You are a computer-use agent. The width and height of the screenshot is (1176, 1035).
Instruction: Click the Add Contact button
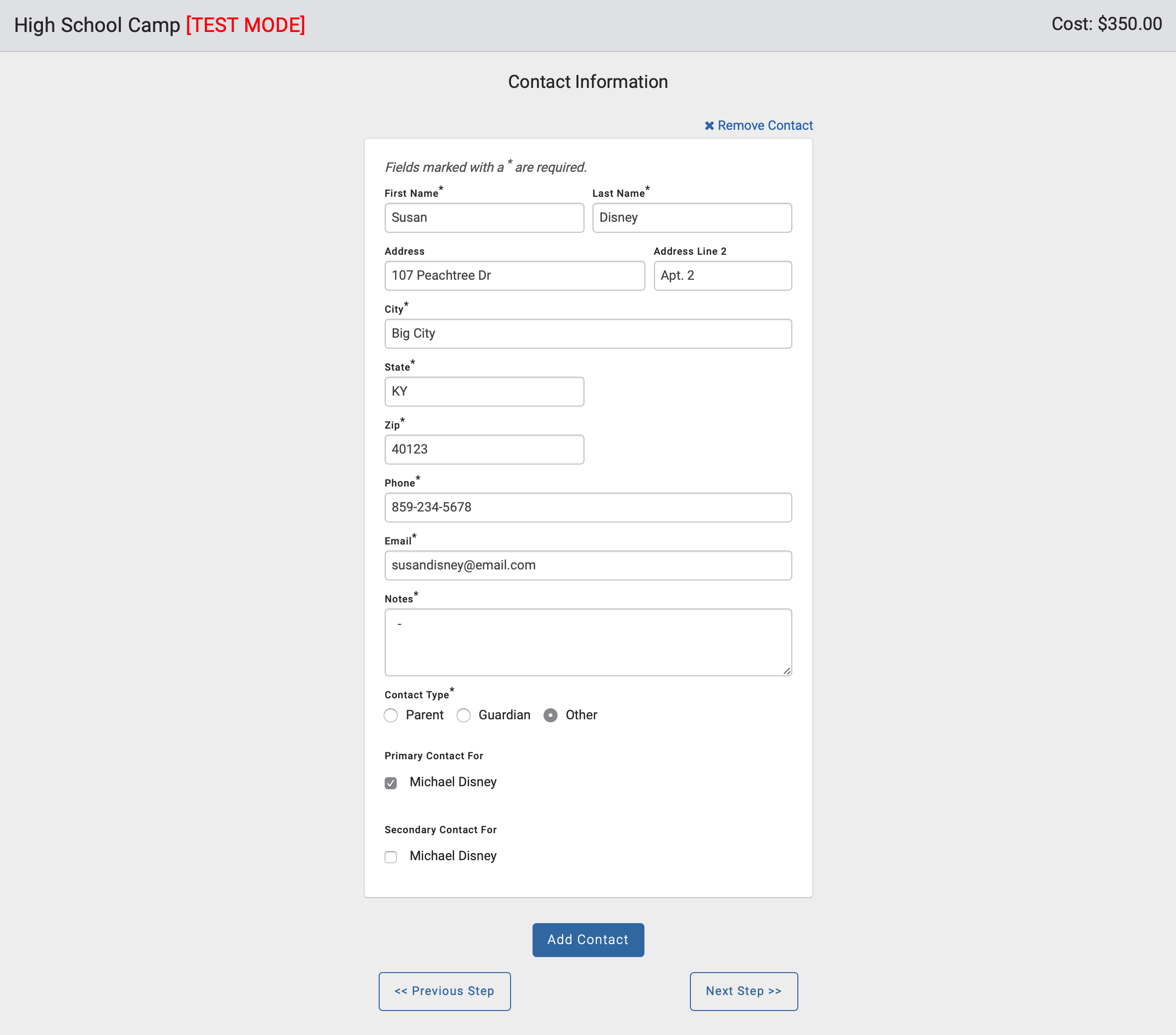tap(588, 940)
